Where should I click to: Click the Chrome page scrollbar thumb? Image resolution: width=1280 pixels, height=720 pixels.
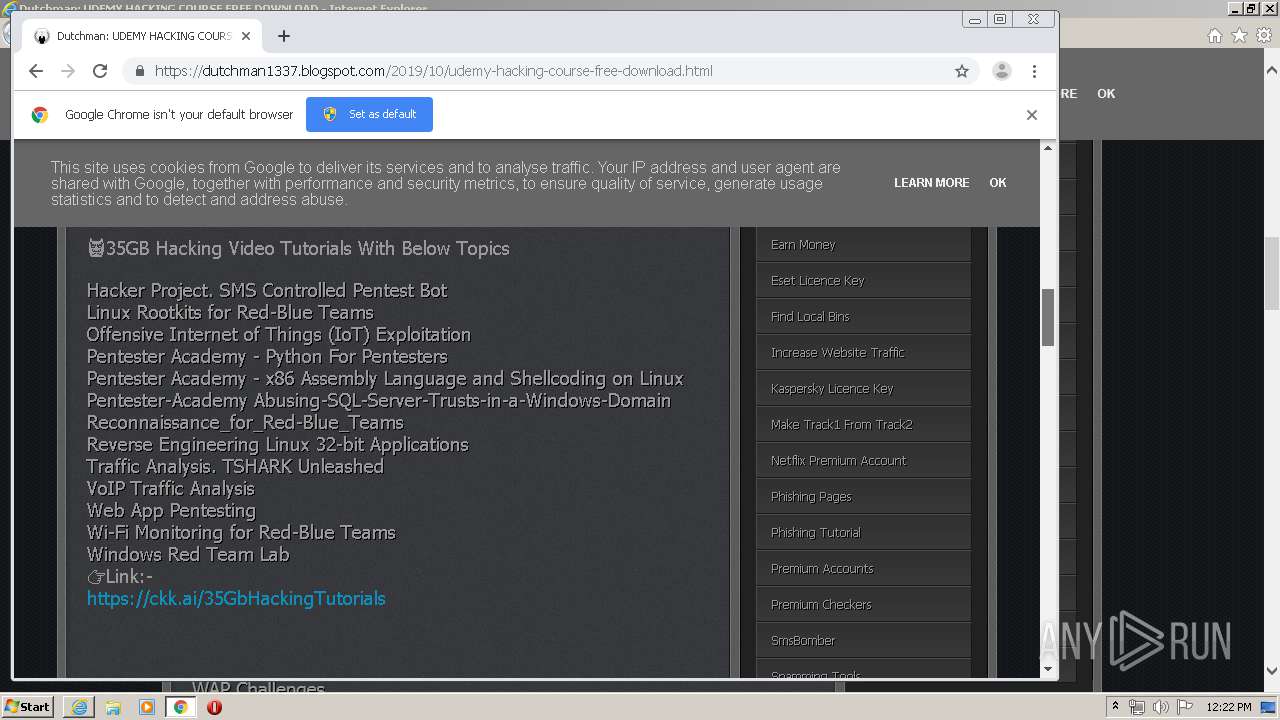click(1048, 318)
